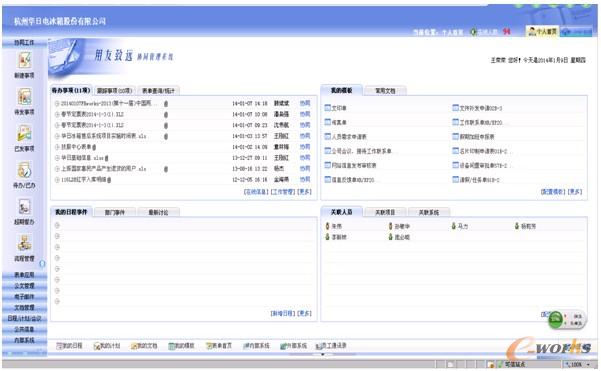Open 我的日程 in the bottom shortcut bar
The height and width of the screenshot is (371, 601).
(x=69, y=346)
